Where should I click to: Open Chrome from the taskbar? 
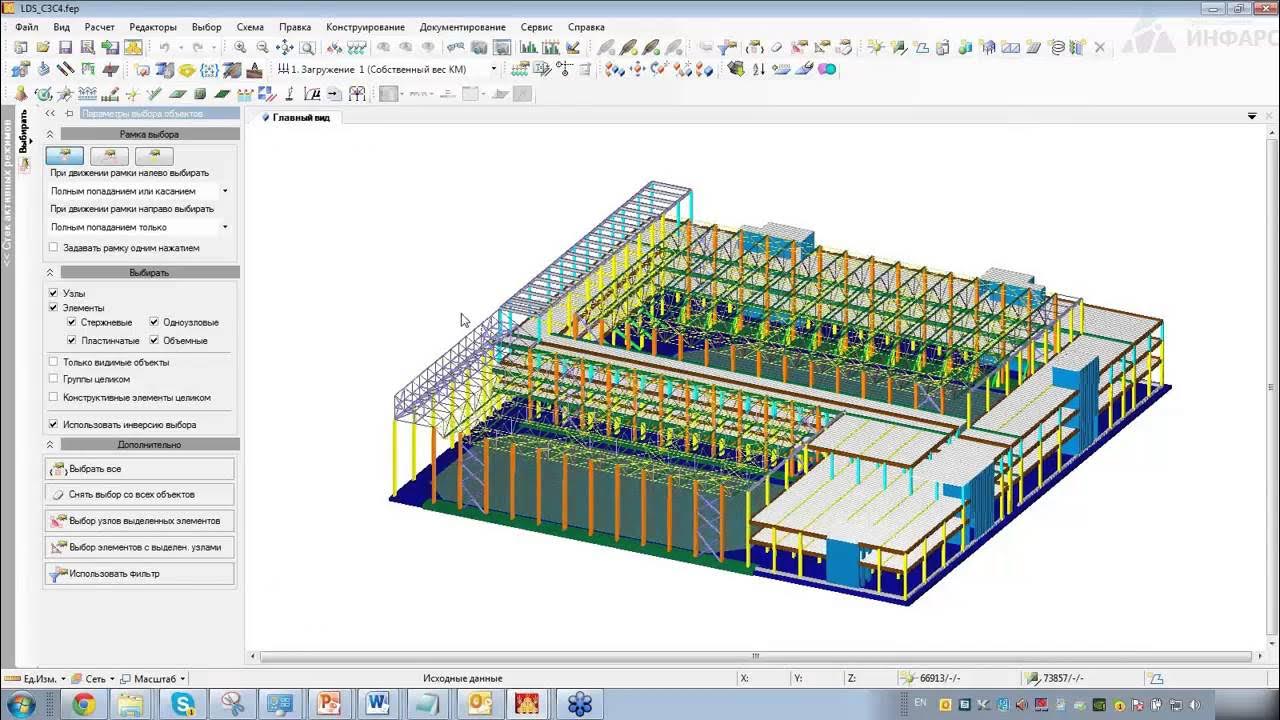83,704
